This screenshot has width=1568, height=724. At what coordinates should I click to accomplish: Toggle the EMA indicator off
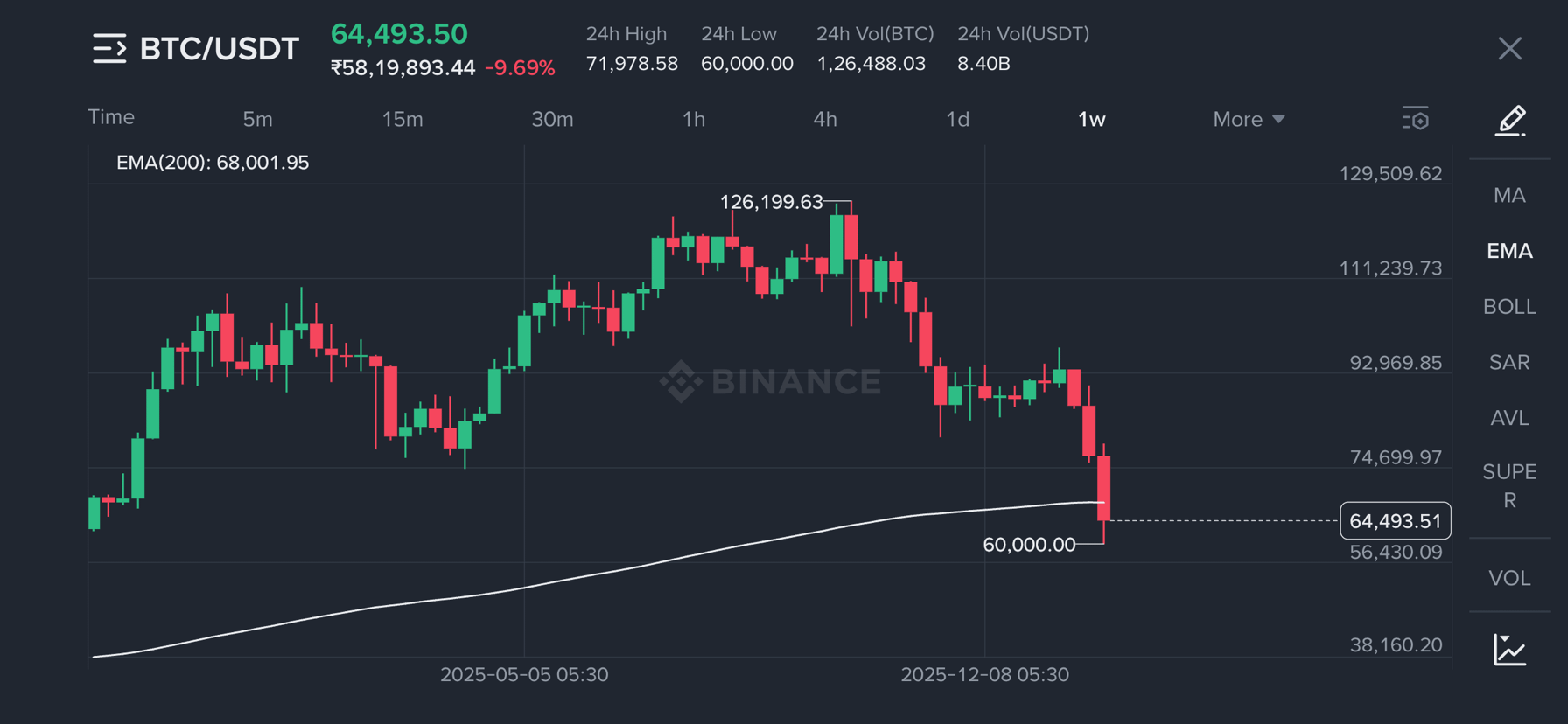click(x=1509, y=251)
